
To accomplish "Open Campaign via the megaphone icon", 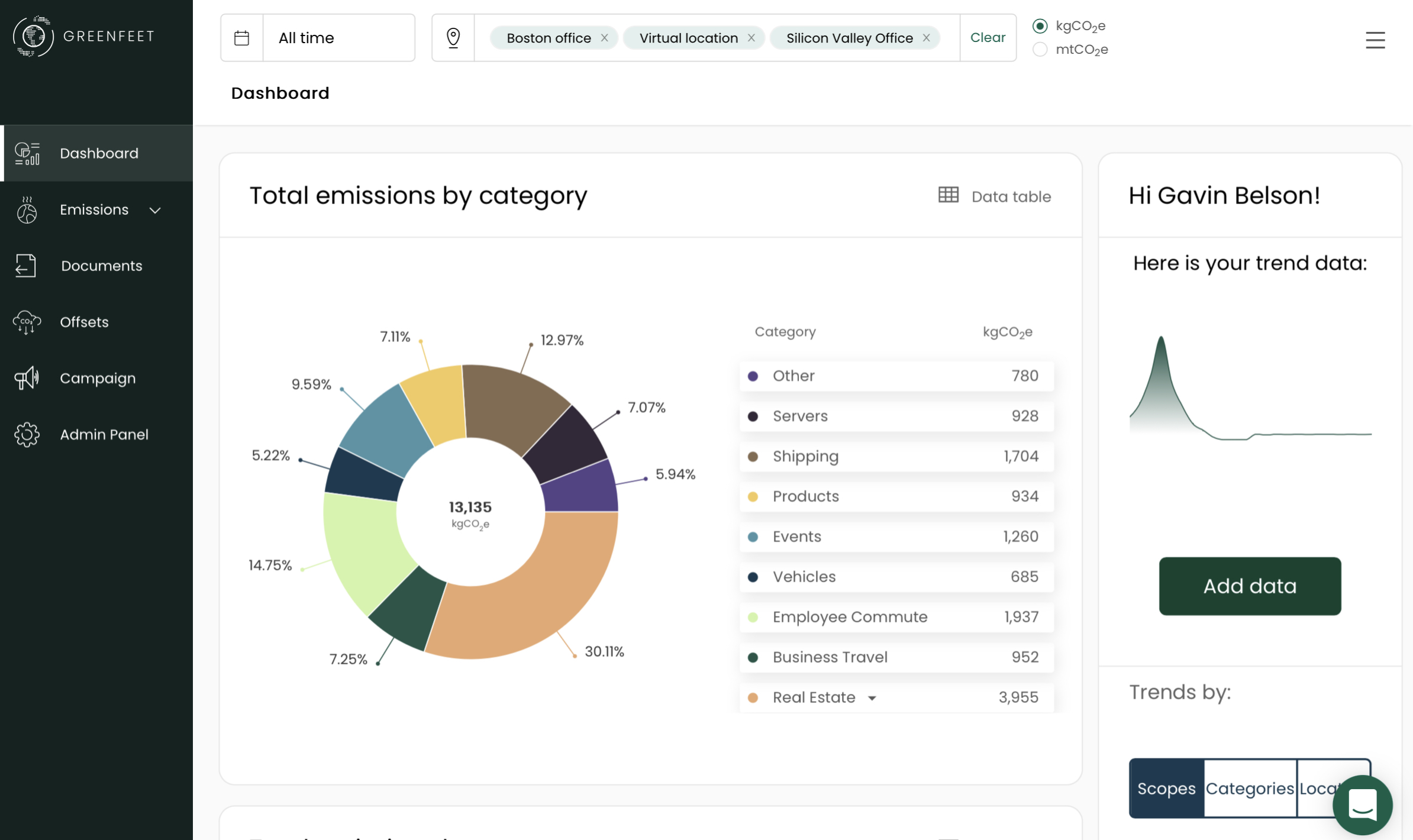I will point(27,378).
